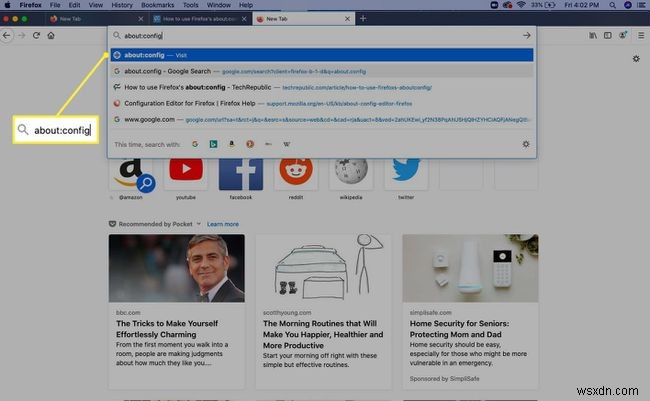Click the bbc.com article photo

[177, 268]
